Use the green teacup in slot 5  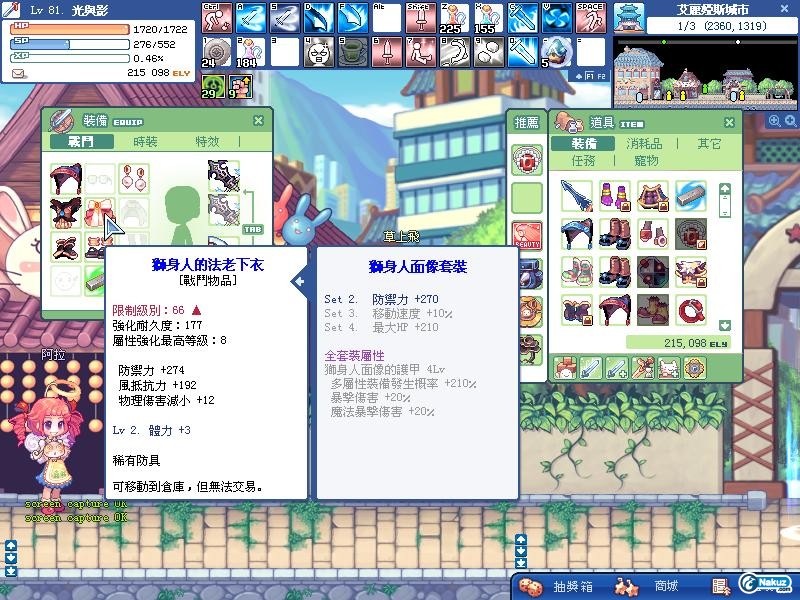(x=353, y=52)
